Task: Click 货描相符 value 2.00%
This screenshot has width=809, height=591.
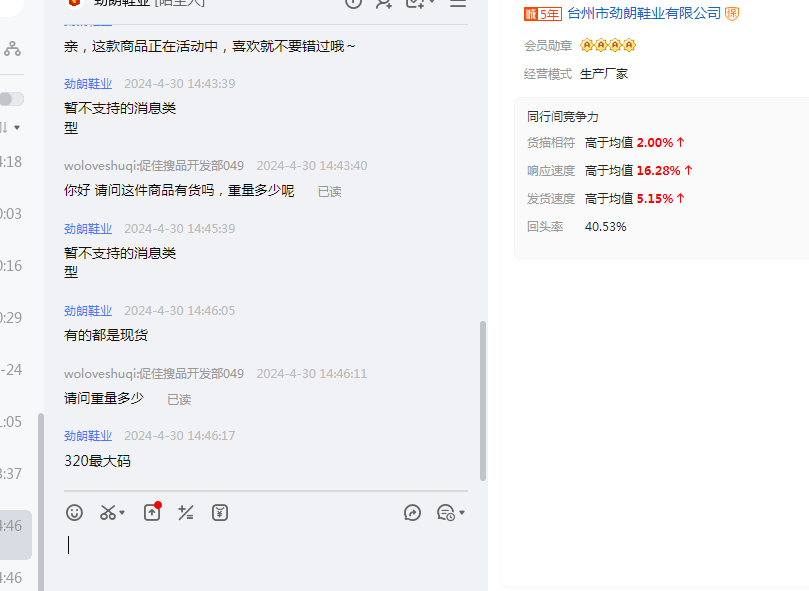Action: 655,142
